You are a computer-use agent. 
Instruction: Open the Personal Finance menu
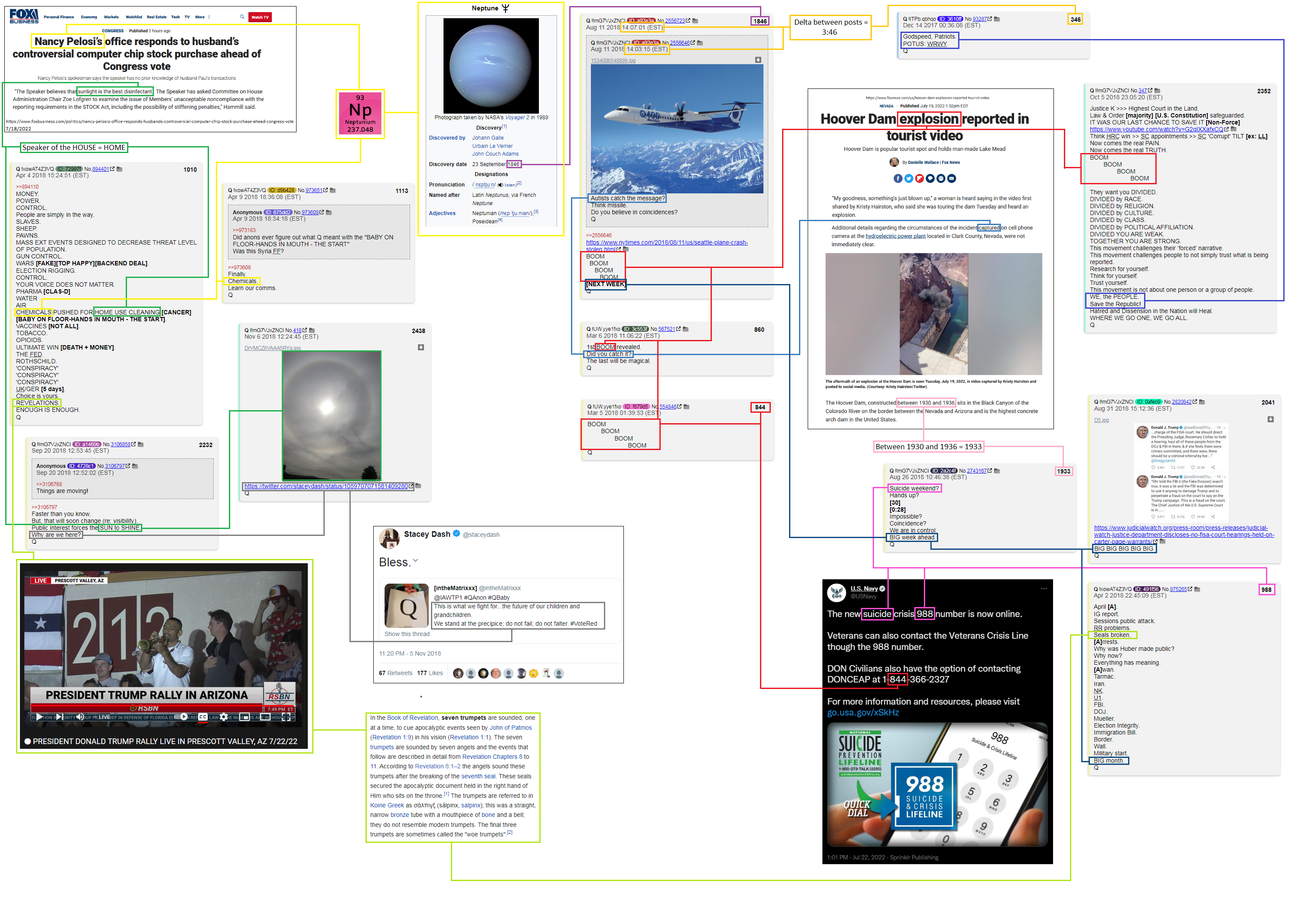coord(59,17)
